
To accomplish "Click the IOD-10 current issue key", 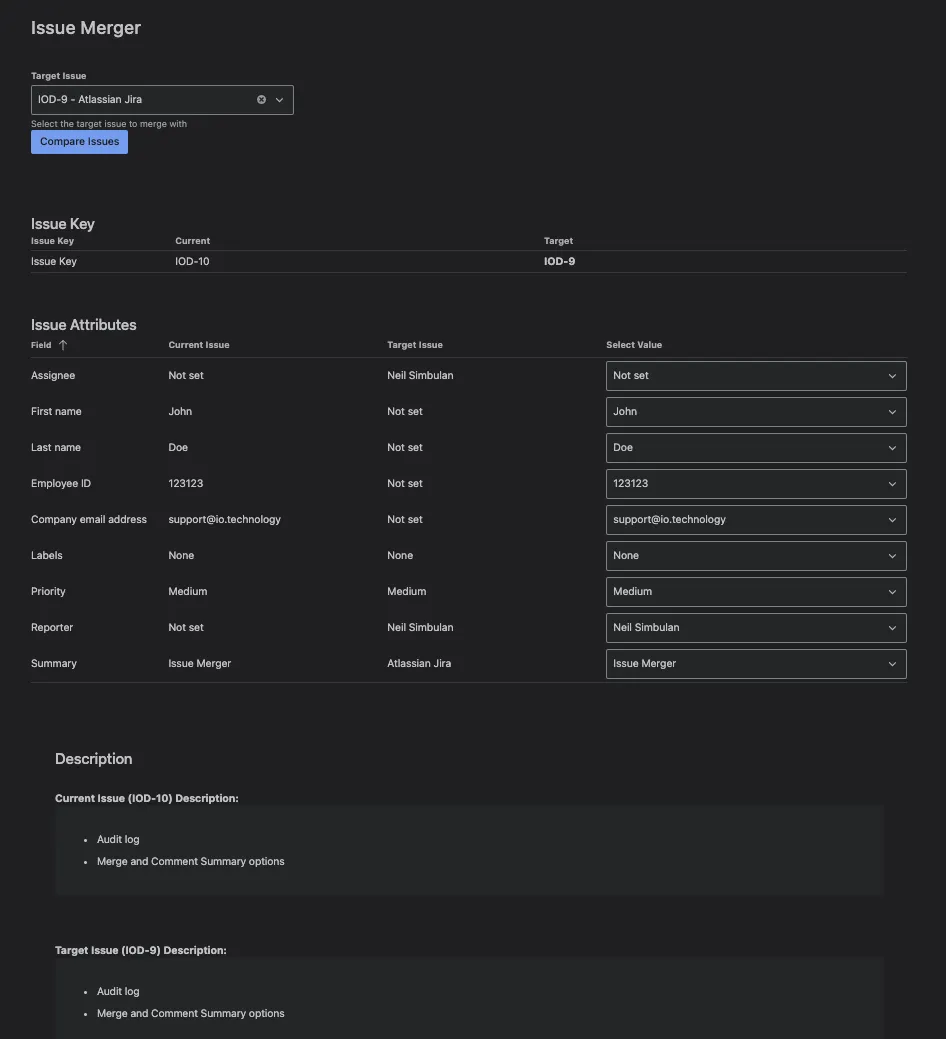I will (192, 261).
